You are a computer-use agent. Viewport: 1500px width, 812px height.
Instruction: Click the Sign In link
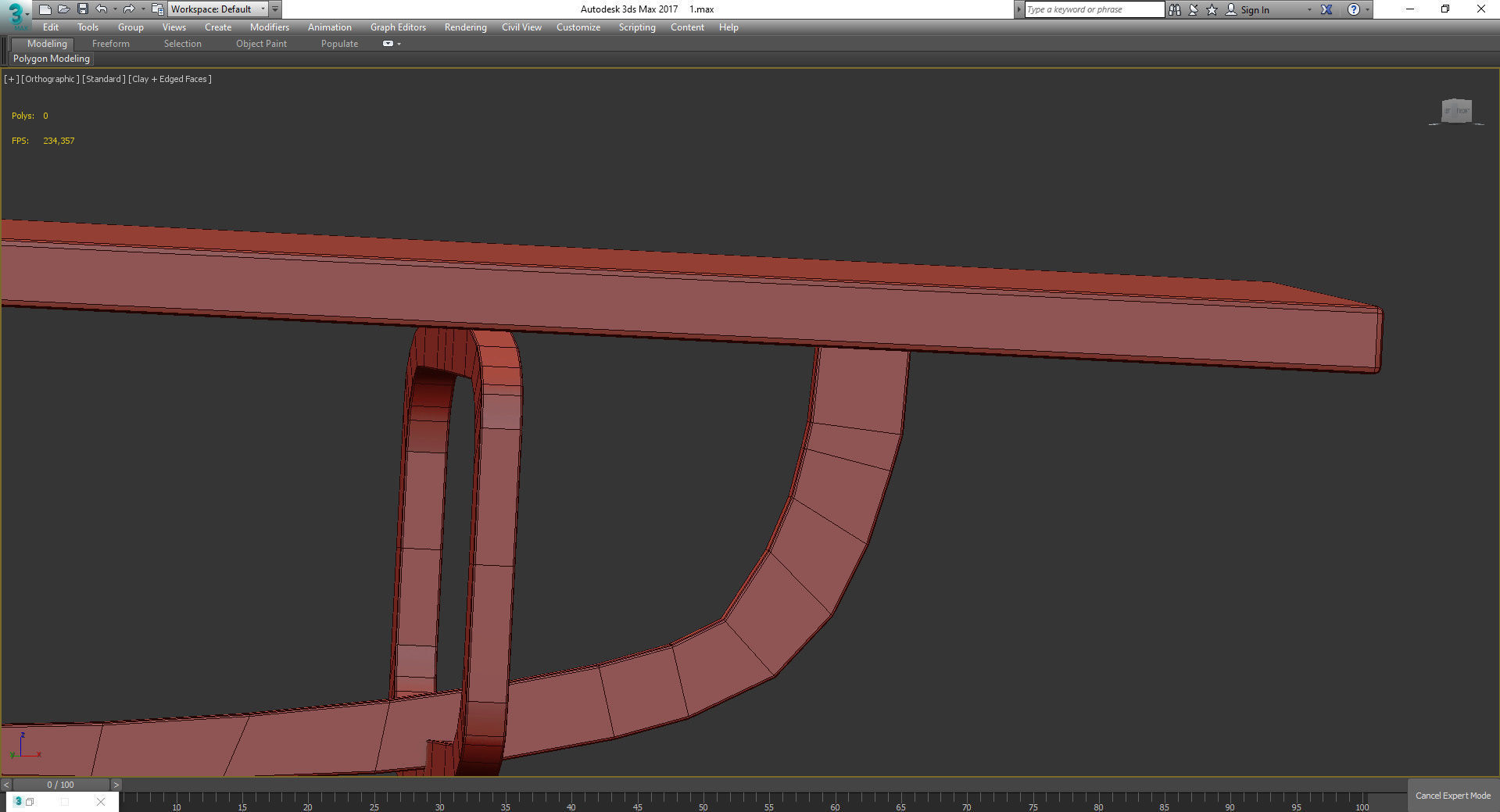click(1255, 10)
